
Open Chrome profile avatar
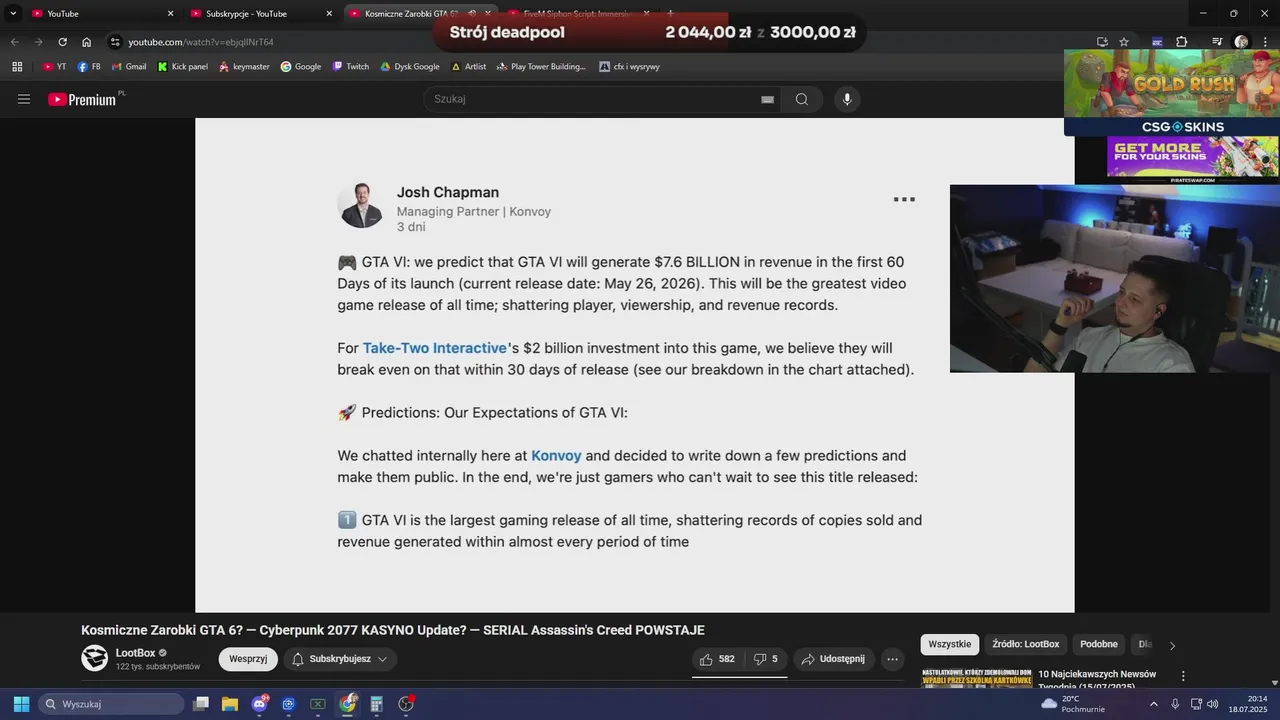click(1241, 42)
